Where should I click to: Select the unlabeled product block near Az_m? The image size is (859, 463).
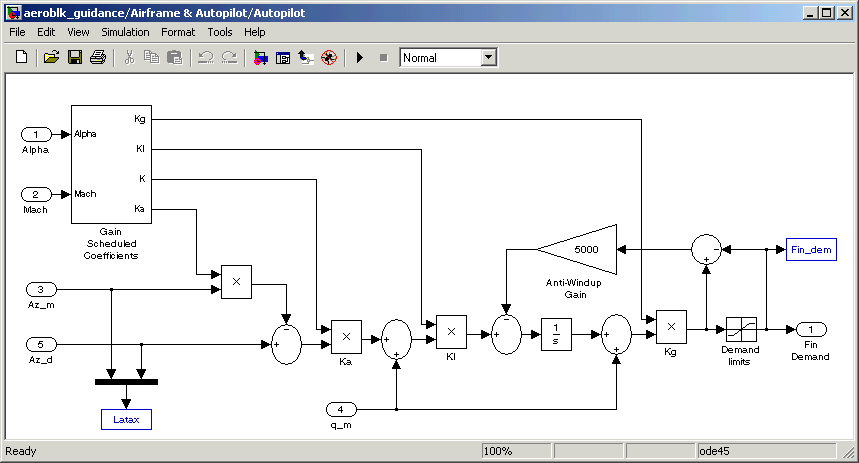coord(236,282)
